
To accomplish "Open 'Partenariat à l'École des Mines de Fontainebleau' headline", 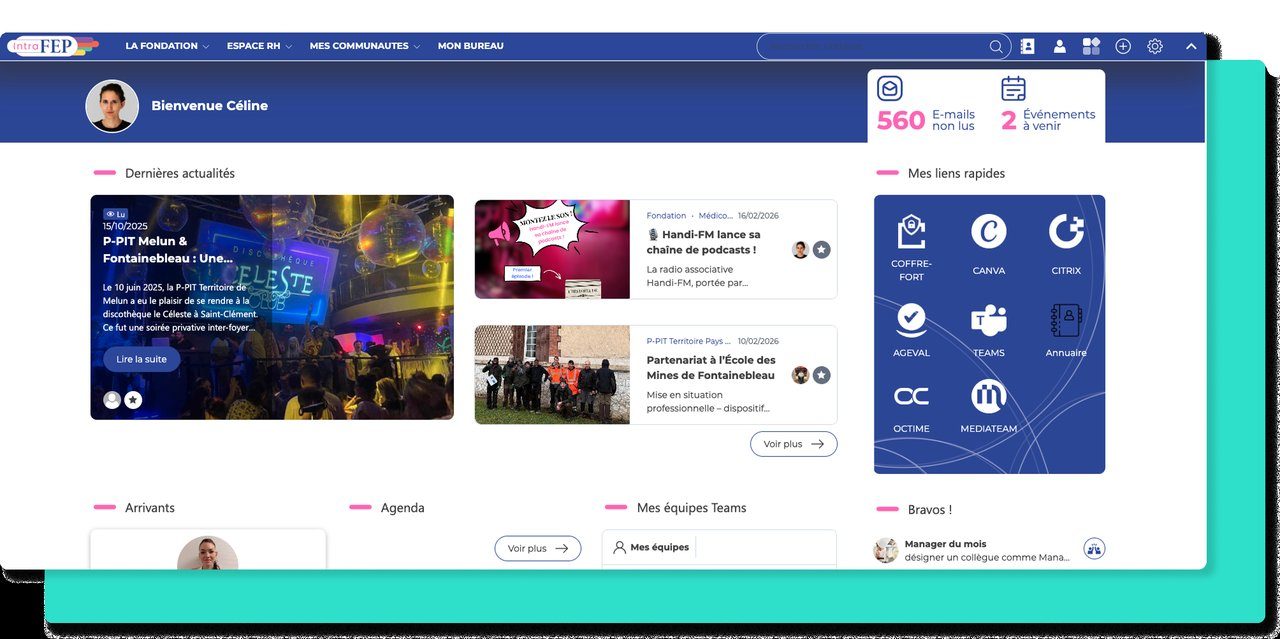I will (711, 367).
